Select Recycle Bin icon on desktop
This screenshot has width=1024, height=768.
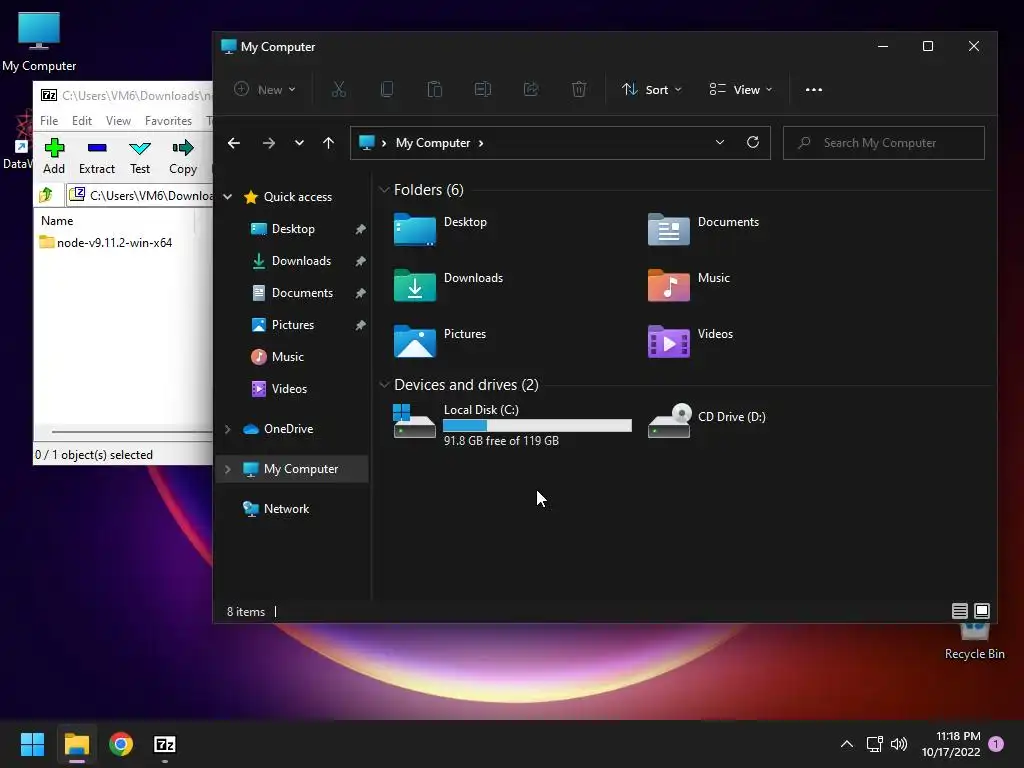coord(974,641)
